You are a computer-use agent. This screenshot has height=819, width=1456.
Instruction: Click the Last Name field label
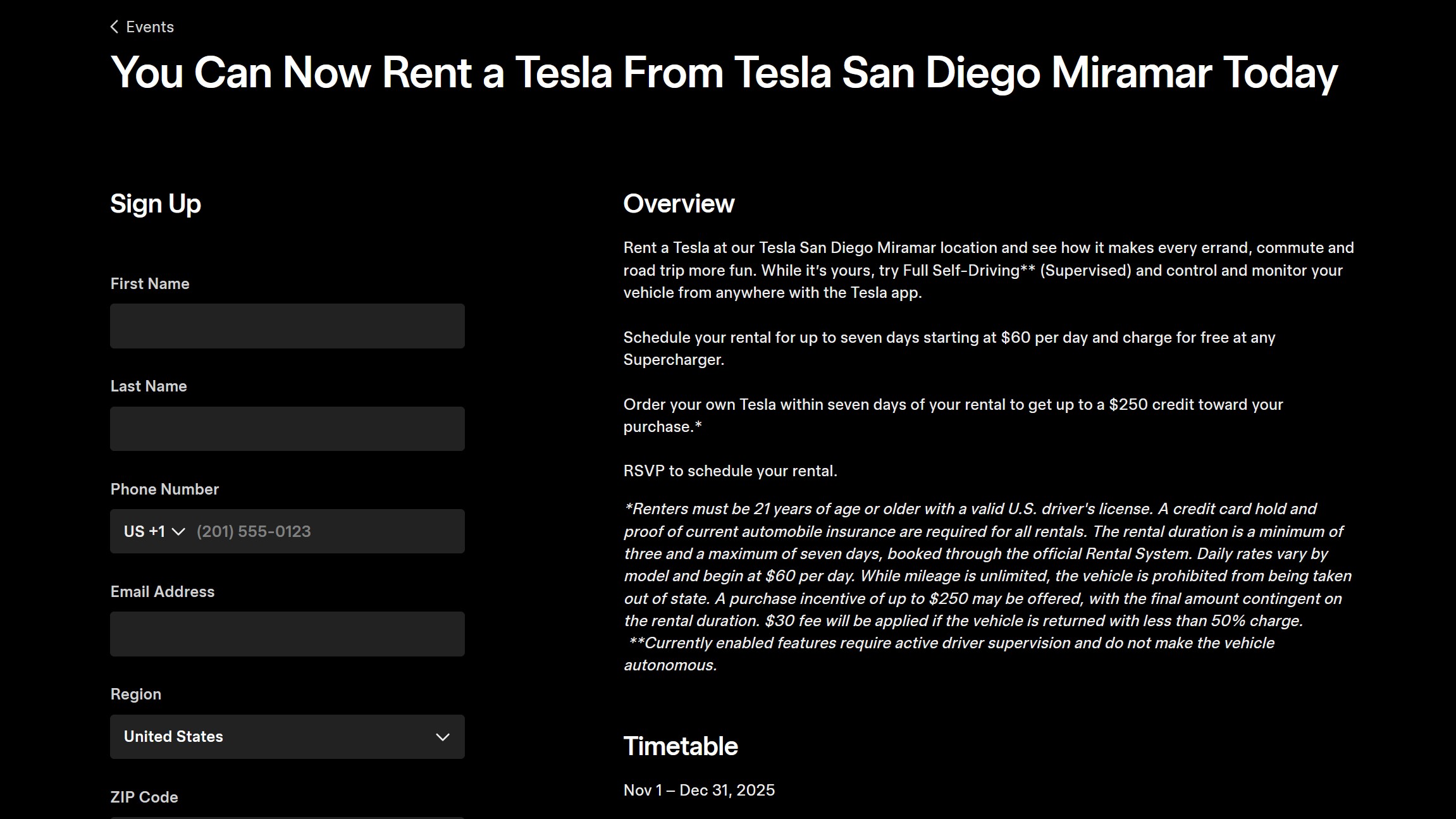(149, 386)
